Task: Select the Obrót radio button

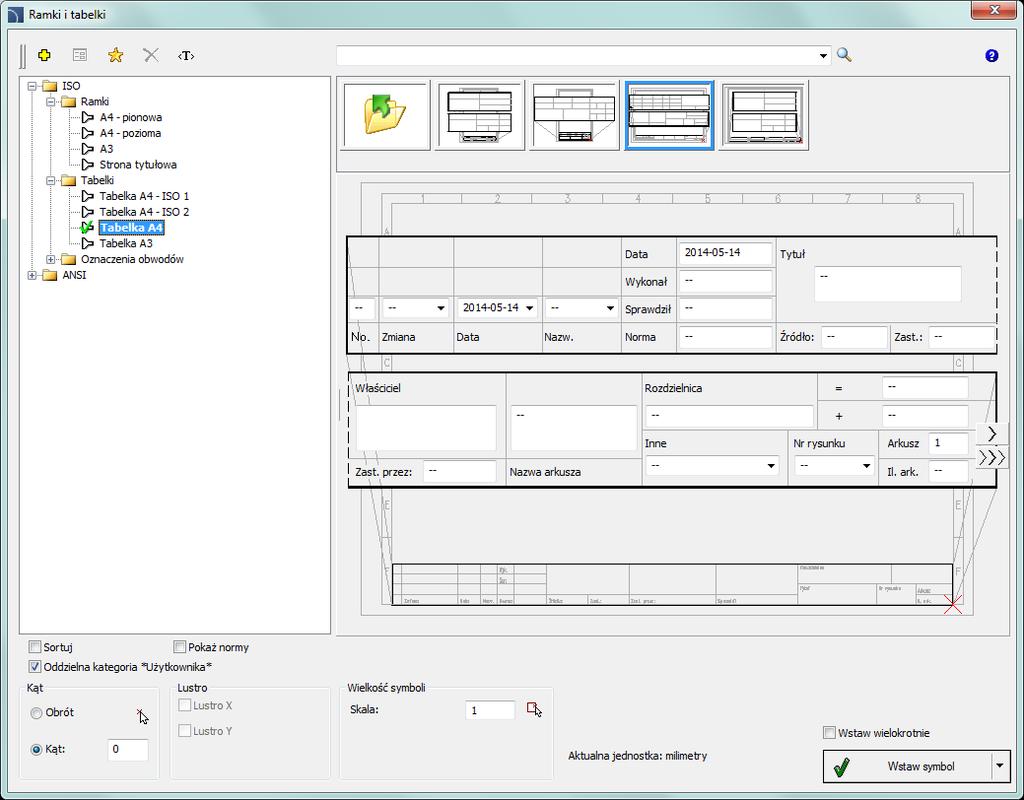Action: pos(37,713)
